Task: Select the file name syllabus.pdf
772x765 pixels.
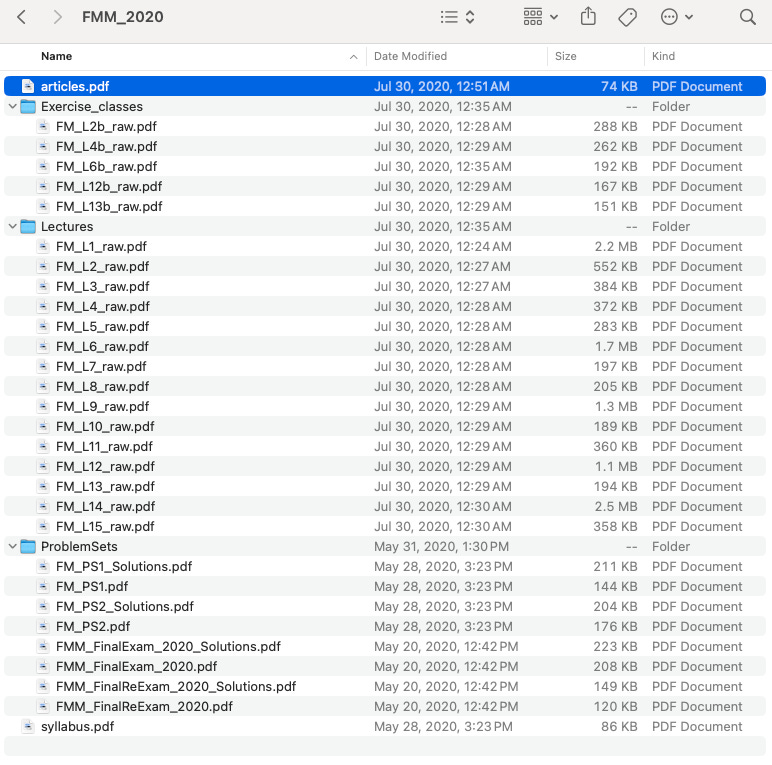Action: 77,727
